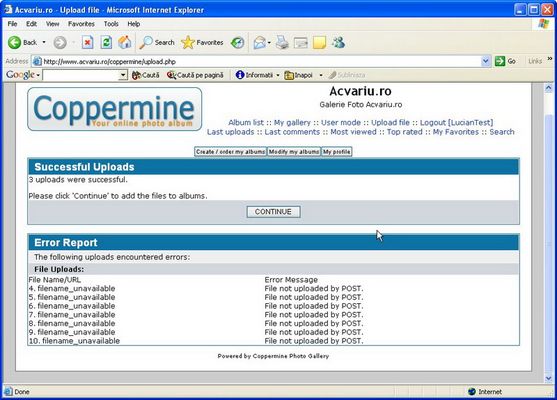Stop page loading with the red X icon
This screenshot has width=557, height=400.
click(87, 43)
